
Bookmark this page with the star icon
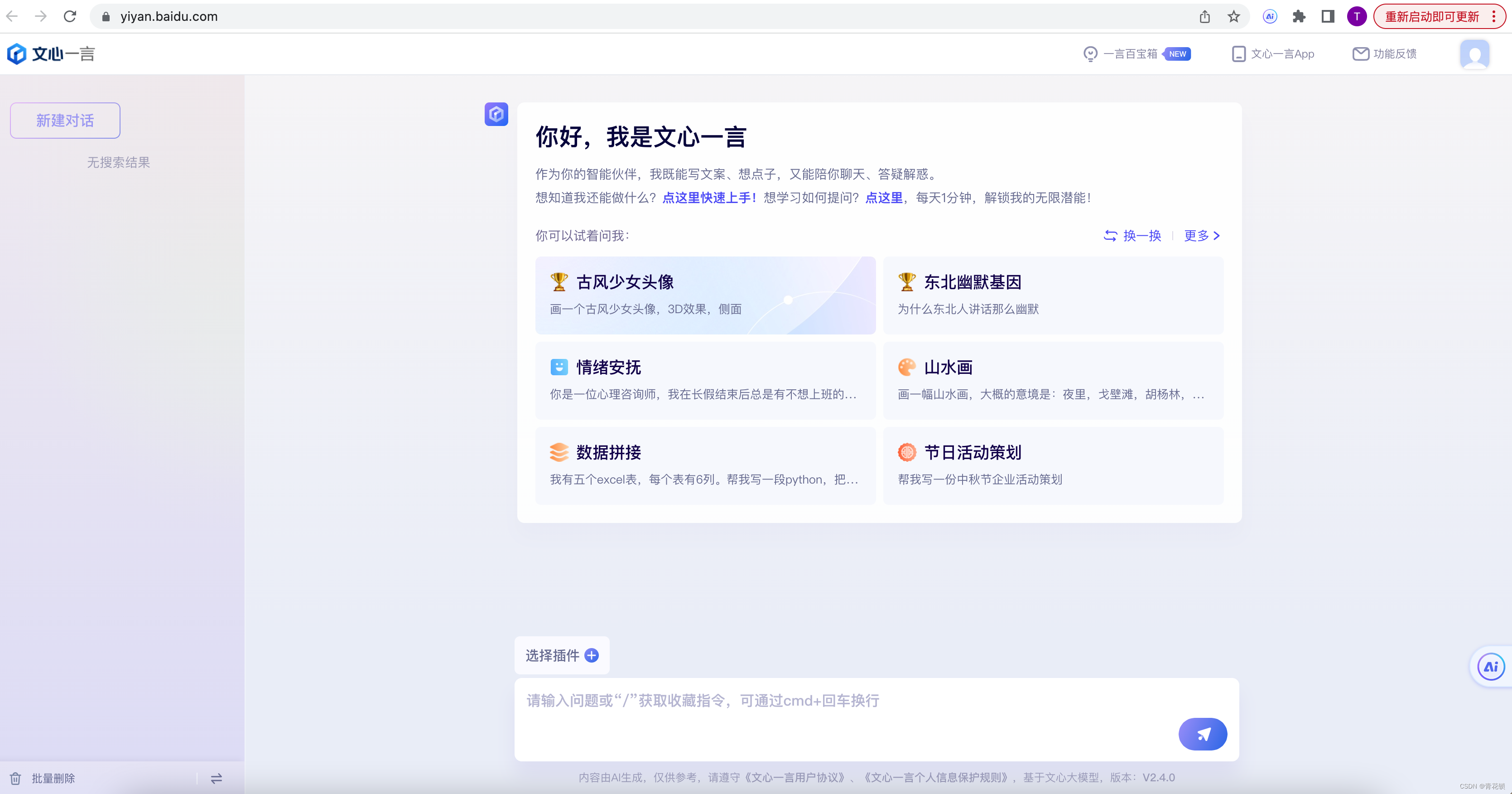coord(1234,16)
